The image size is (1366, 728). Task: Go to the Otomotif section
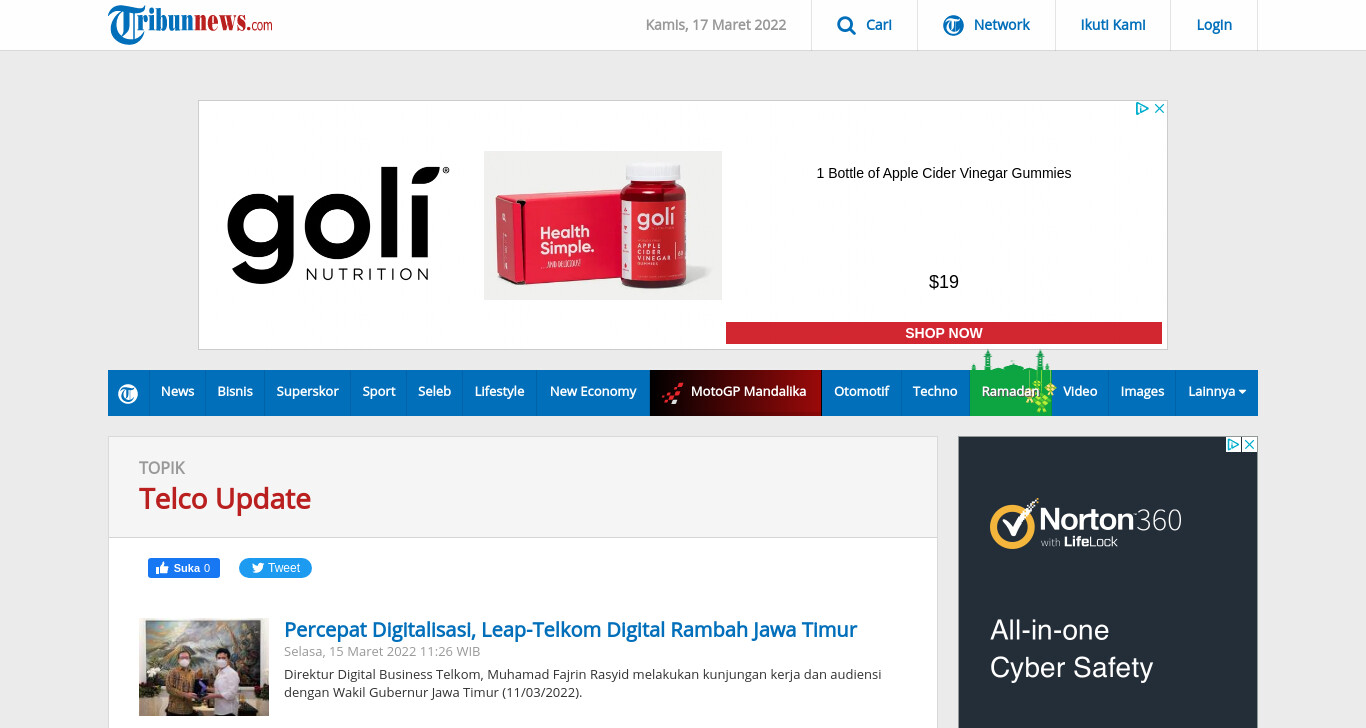point(861,392)
